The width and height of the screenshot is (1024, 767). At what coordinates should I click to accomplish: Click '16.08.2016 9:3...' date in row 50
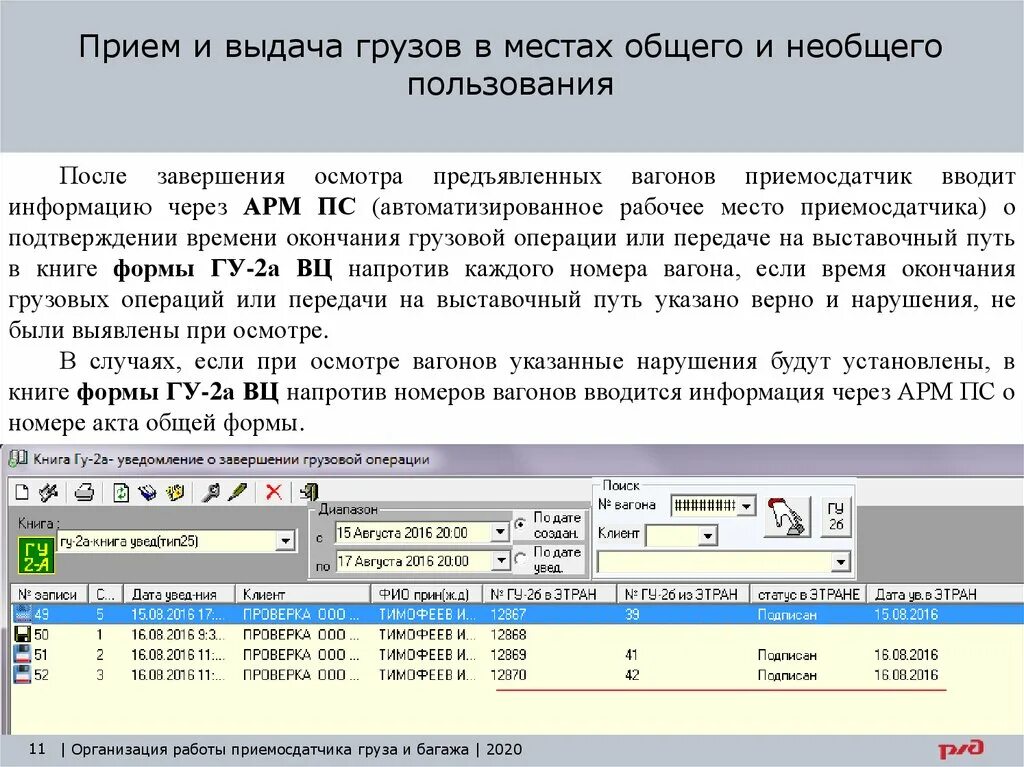(178, 634)
